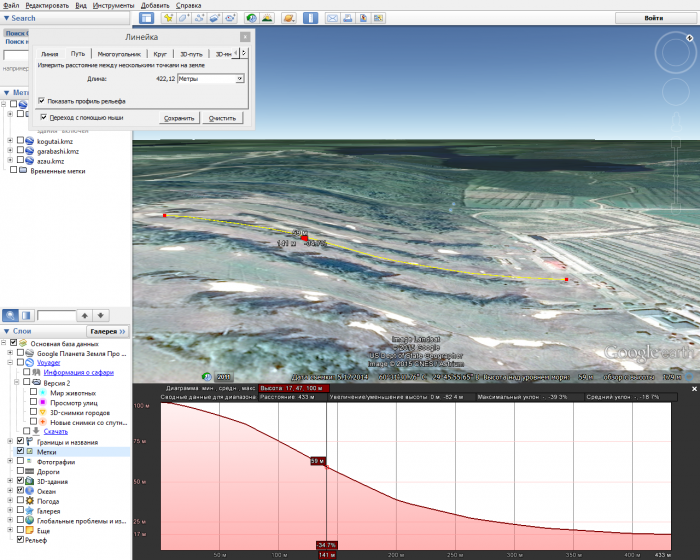Collapse the Слои panel triangle
This screenshot has width=700, height=560.
coord(6,331)
